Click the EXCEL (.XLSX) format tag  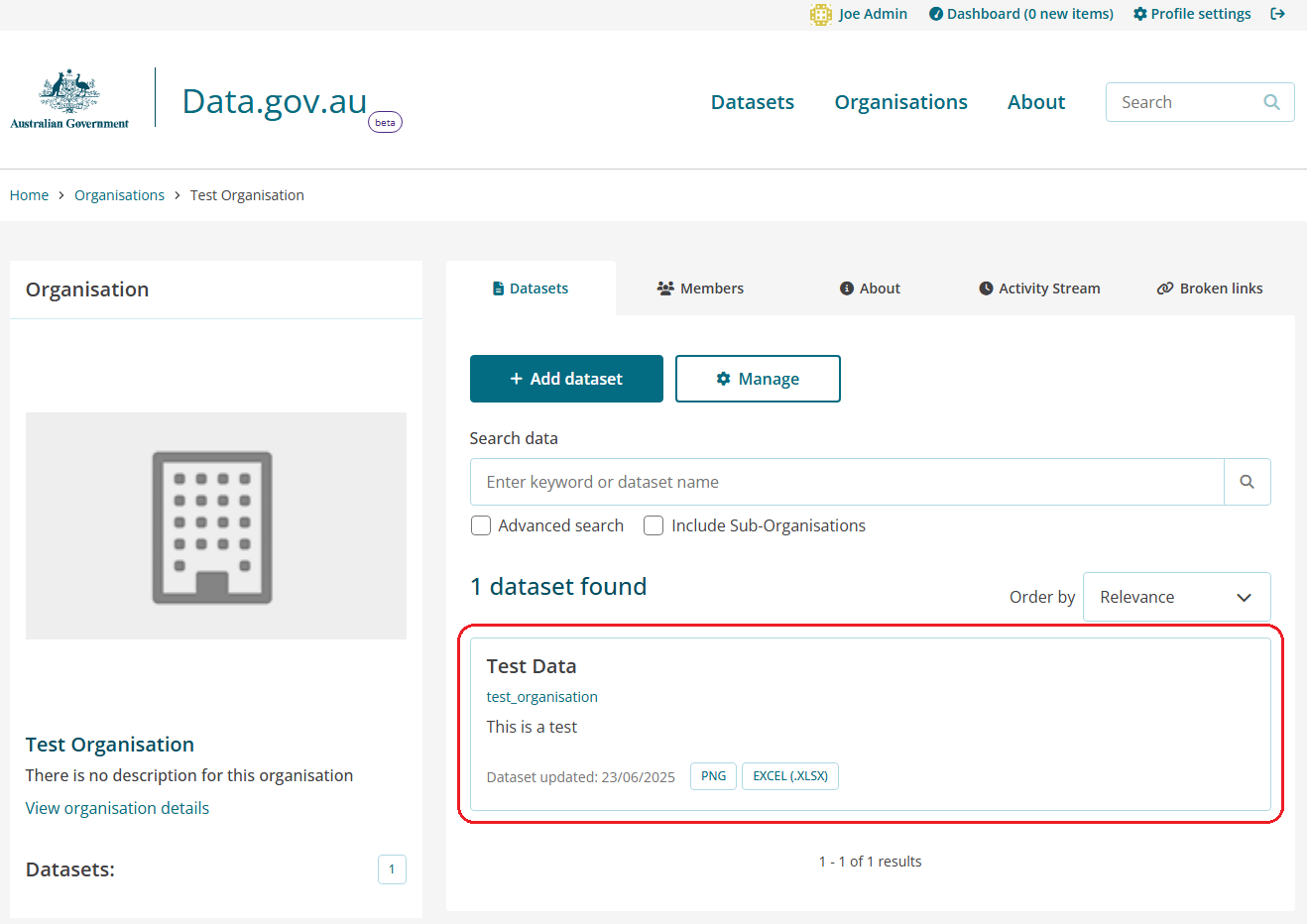(x=790, y=776)
